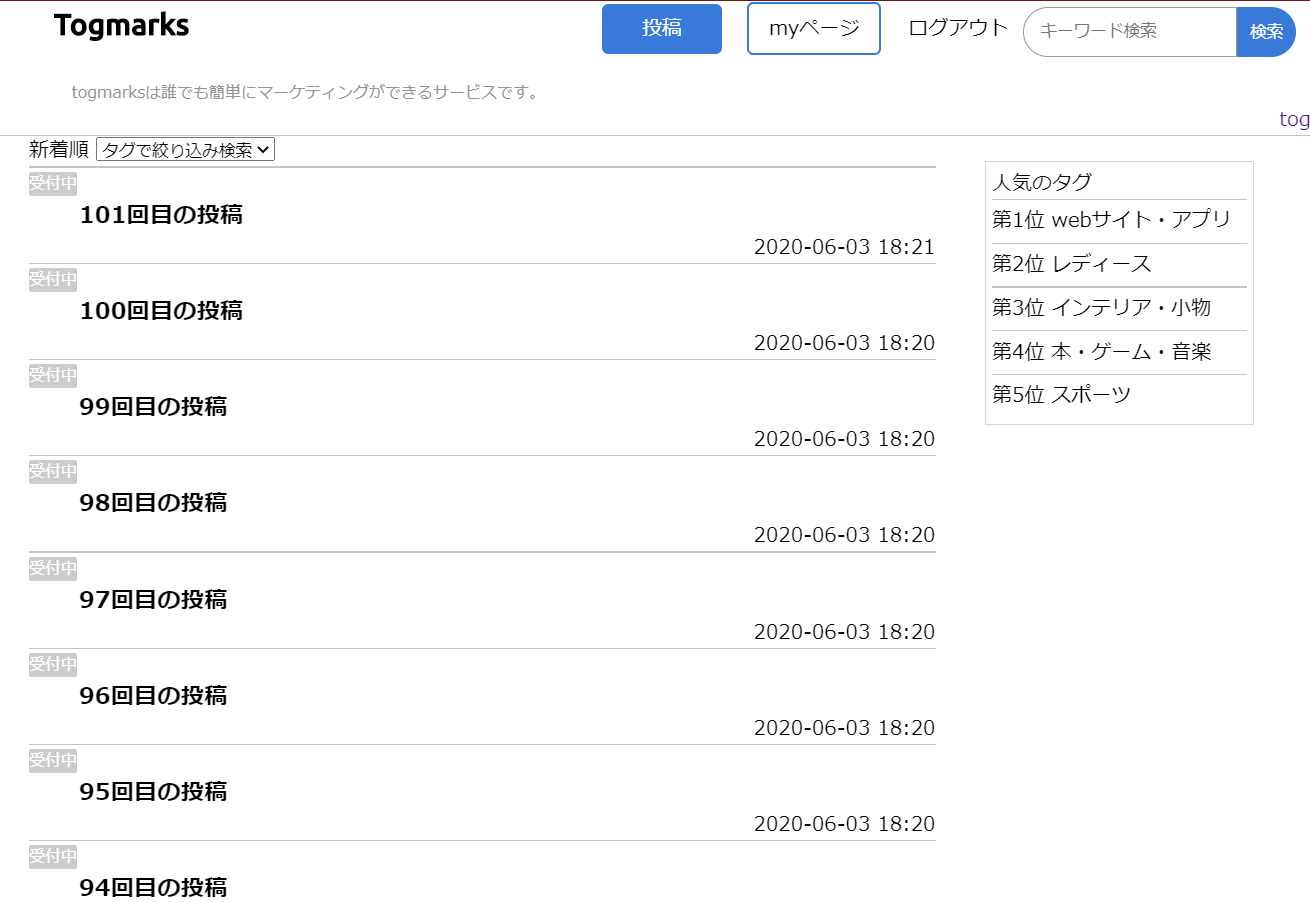Click the 受付中 badge above 101回目の投稿
Viewport: 1310px width, 902px height.
pyautogui.click(x=53, y=183)
